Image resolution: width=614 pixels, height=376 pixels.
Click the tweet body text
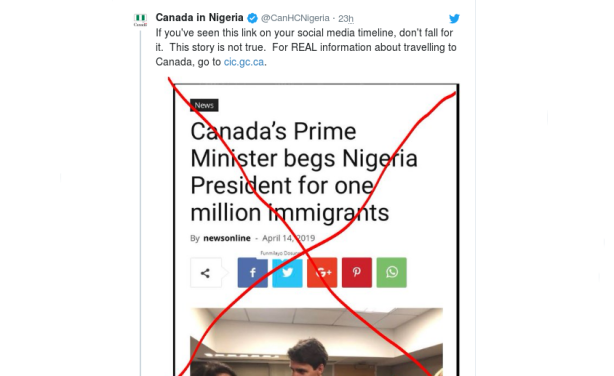pos(306,47)
